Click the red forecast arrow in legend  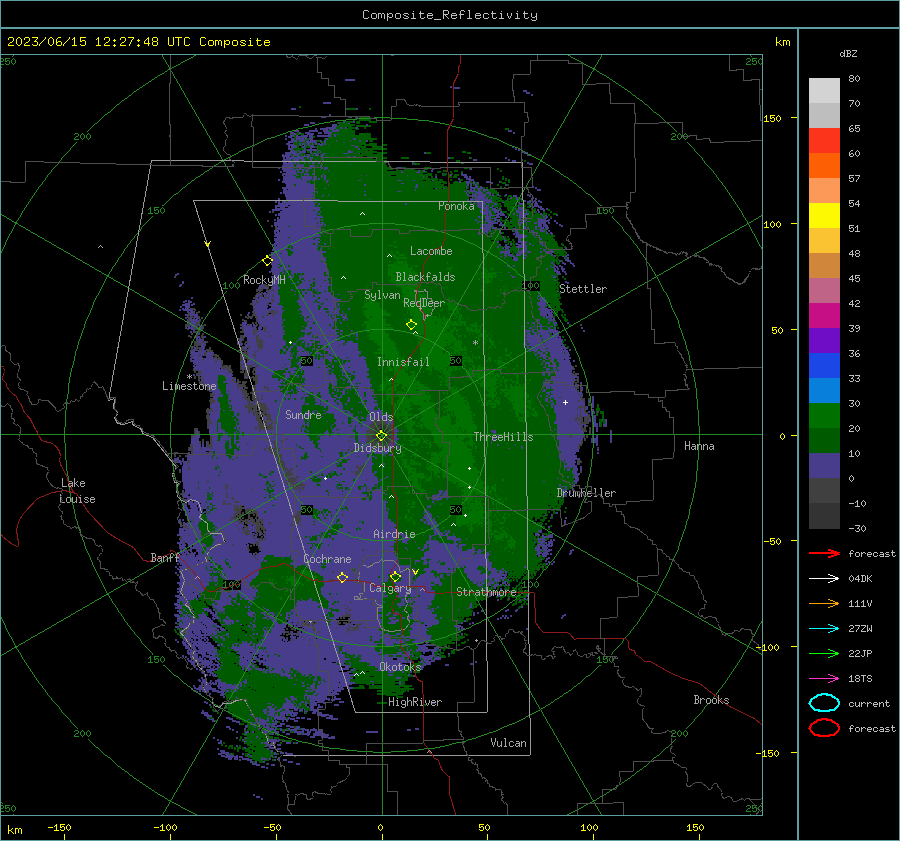824,553
